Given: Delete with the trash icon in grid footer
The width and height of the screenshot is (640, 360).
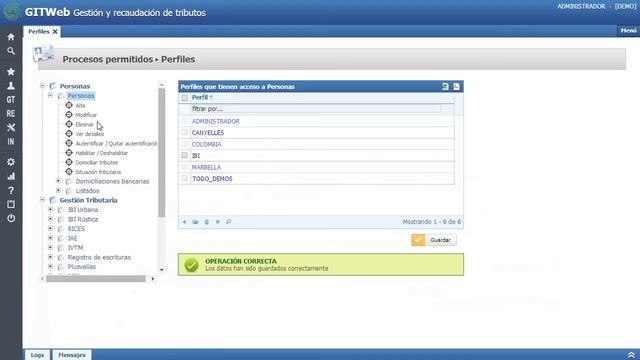Looking at the screenshot, I should [207, 222].
